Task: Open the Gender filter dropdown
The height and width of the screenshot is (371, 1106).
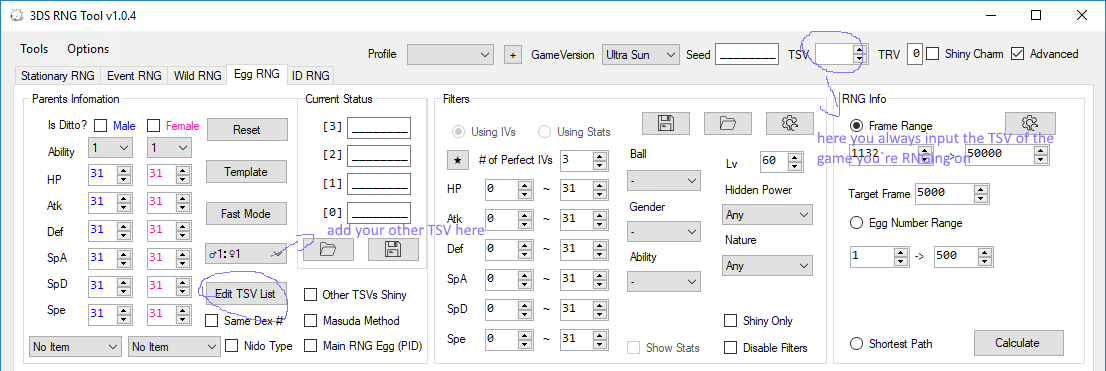Action: [663, 231]
